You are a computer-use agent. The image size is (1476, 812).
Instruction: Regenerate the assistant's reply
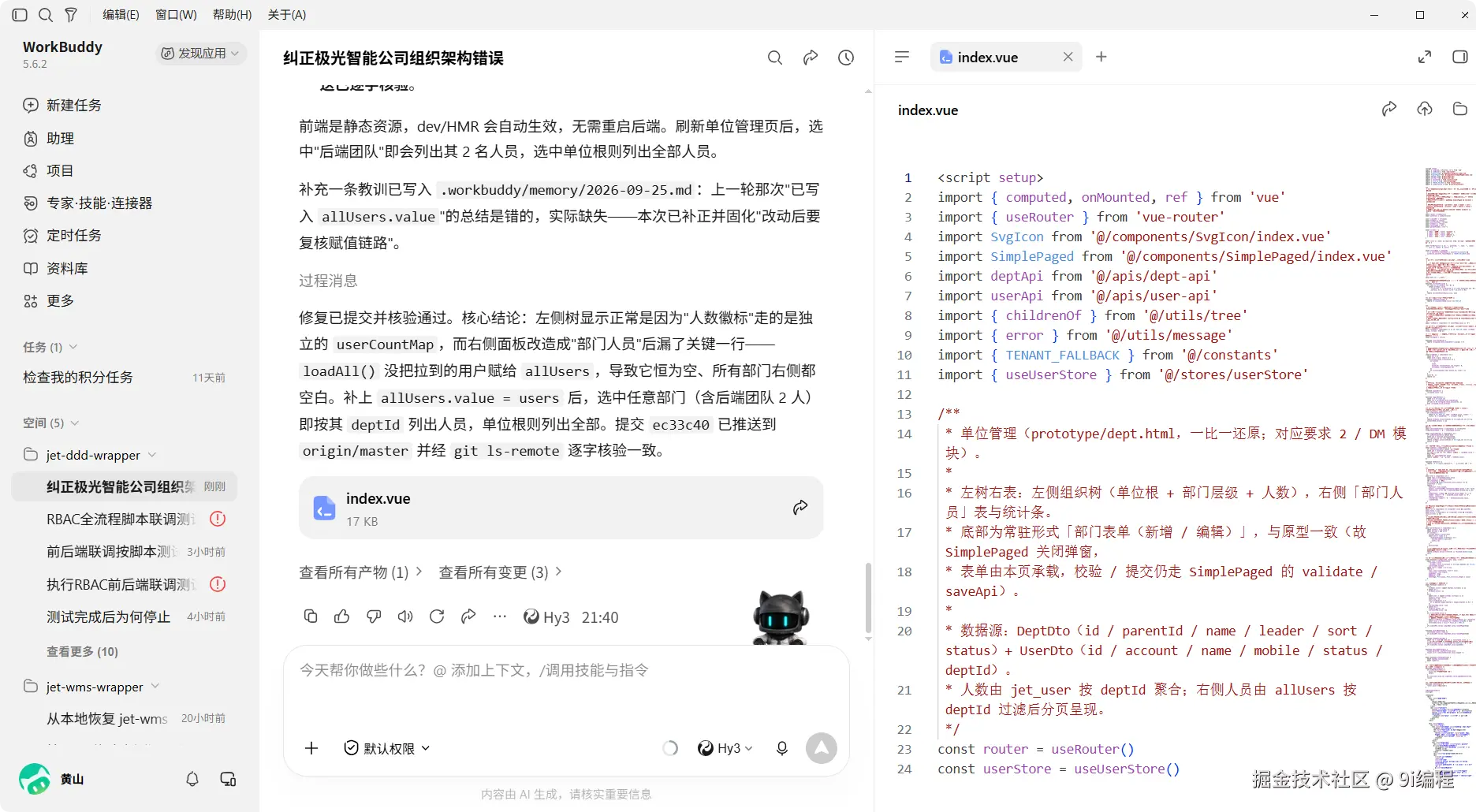437,616
